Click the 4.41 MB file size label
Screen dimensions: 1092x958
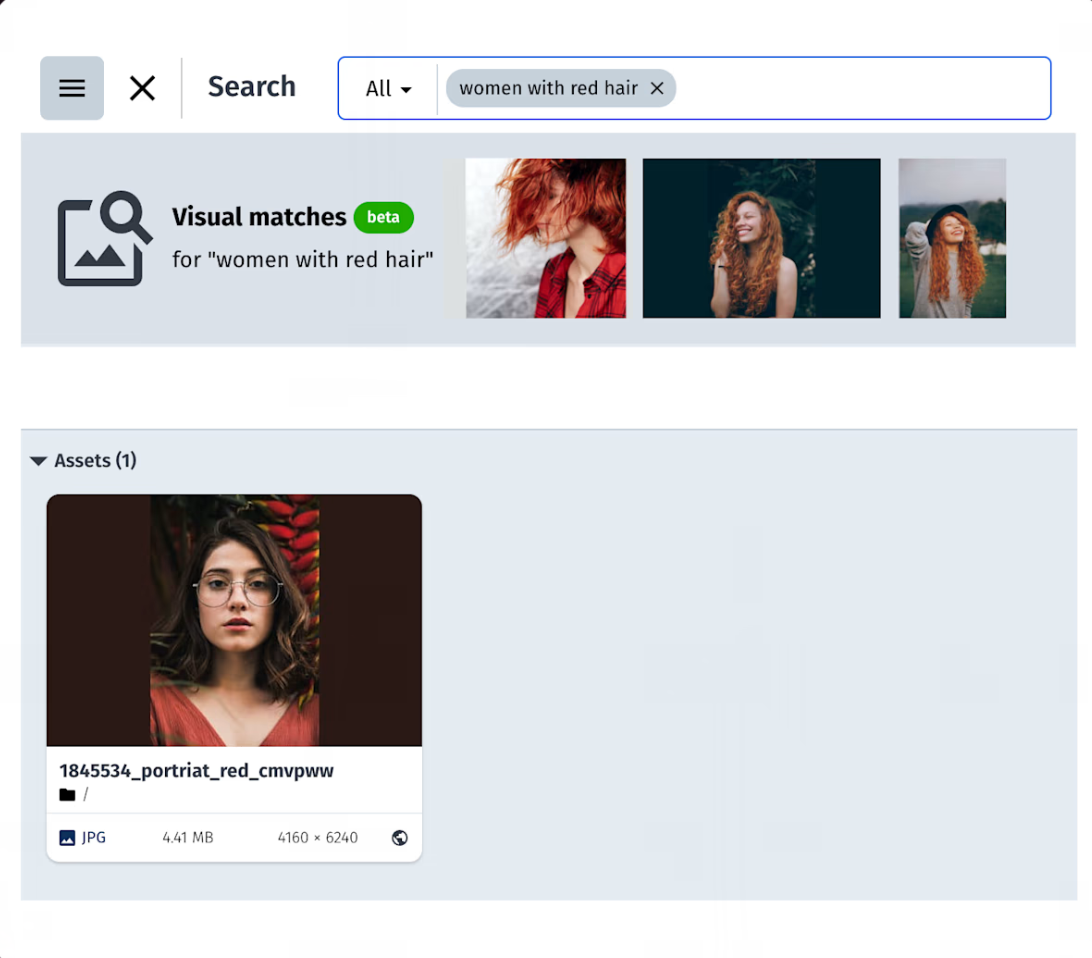188,838
